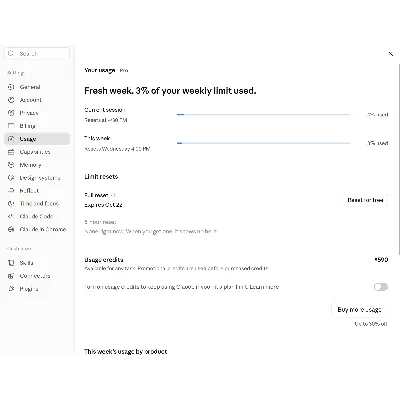400x400 pixels.
Task: Click the Skills icon
Action: (11, 263)
